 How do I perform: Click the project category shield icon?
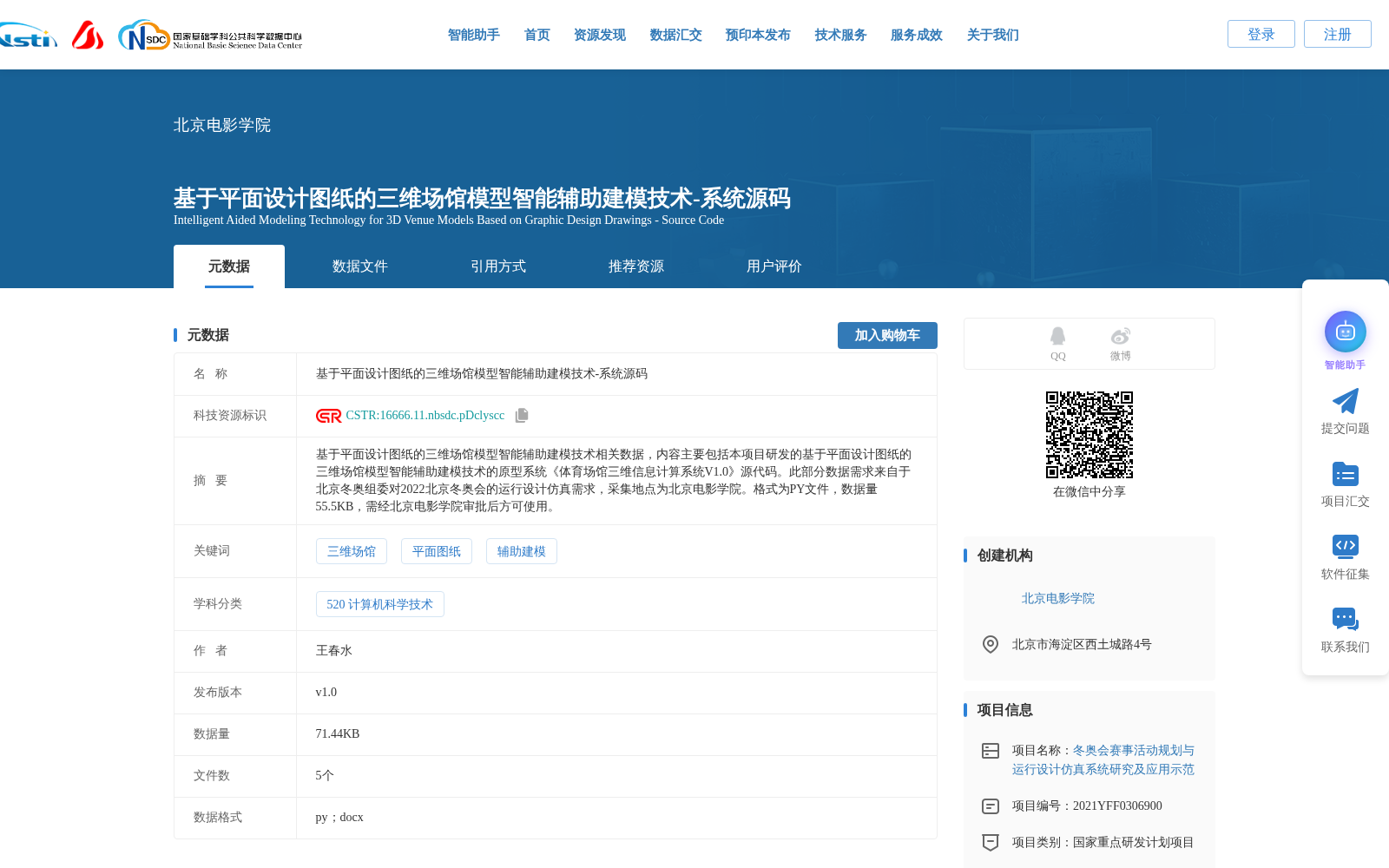991,843
